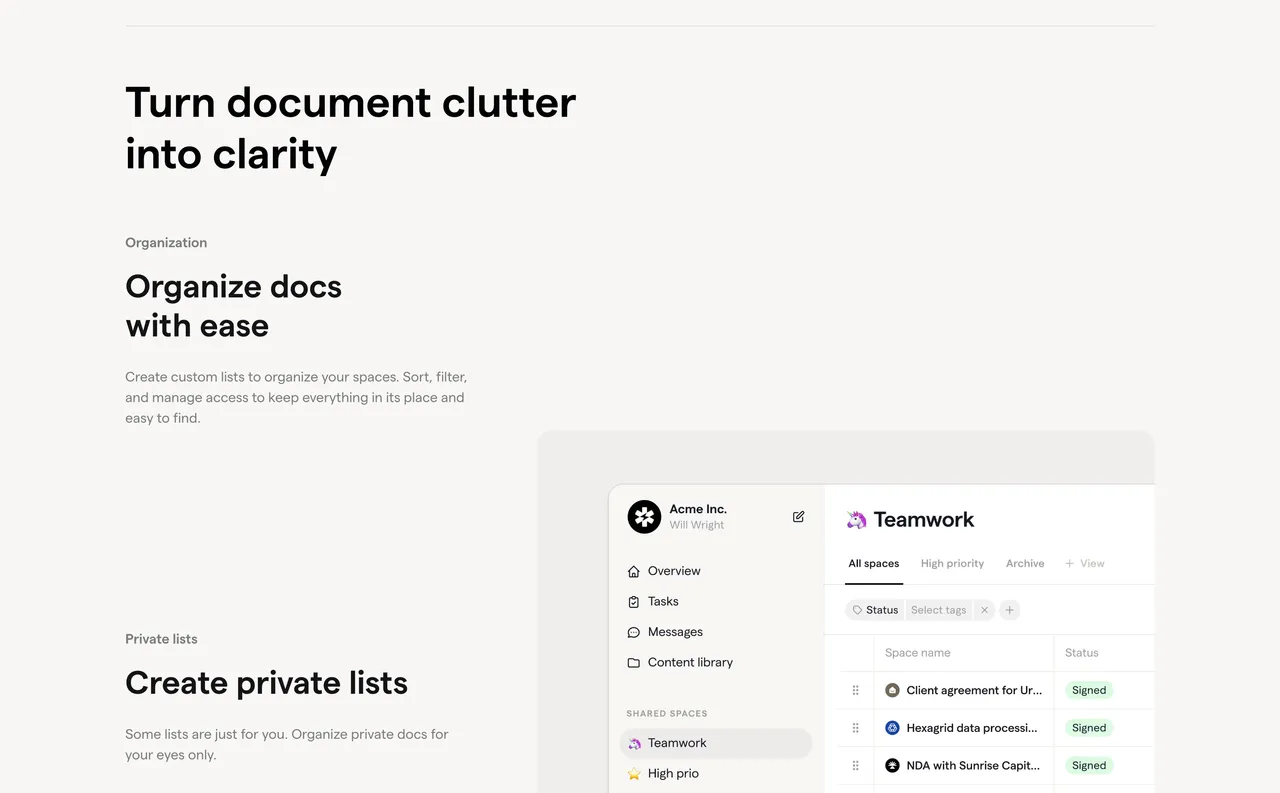Click the drag handle beside Client agreement row
The image size is (1280, 793).
(x=855, y=690)
